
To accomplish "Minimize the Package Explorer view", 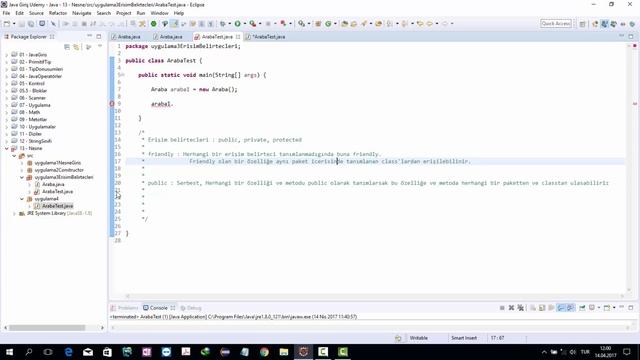I will click(x=89, y=36).
